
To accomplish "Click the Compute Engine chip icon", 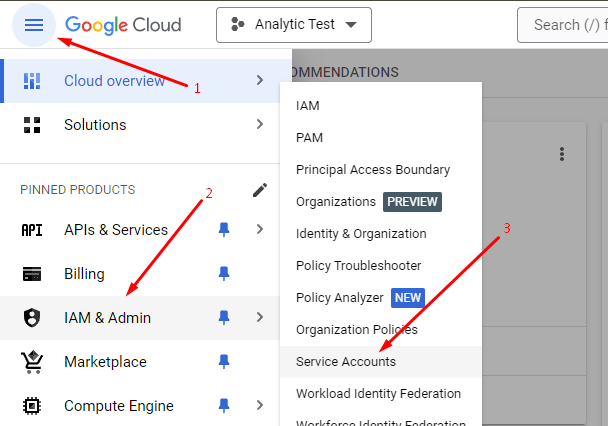I will (x=32, y=406).
